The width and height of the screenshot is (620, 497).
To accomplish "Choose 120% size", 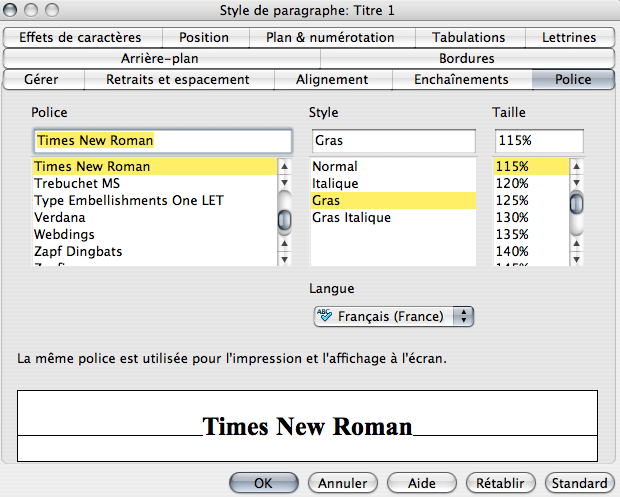I will (x=531, y=183).
